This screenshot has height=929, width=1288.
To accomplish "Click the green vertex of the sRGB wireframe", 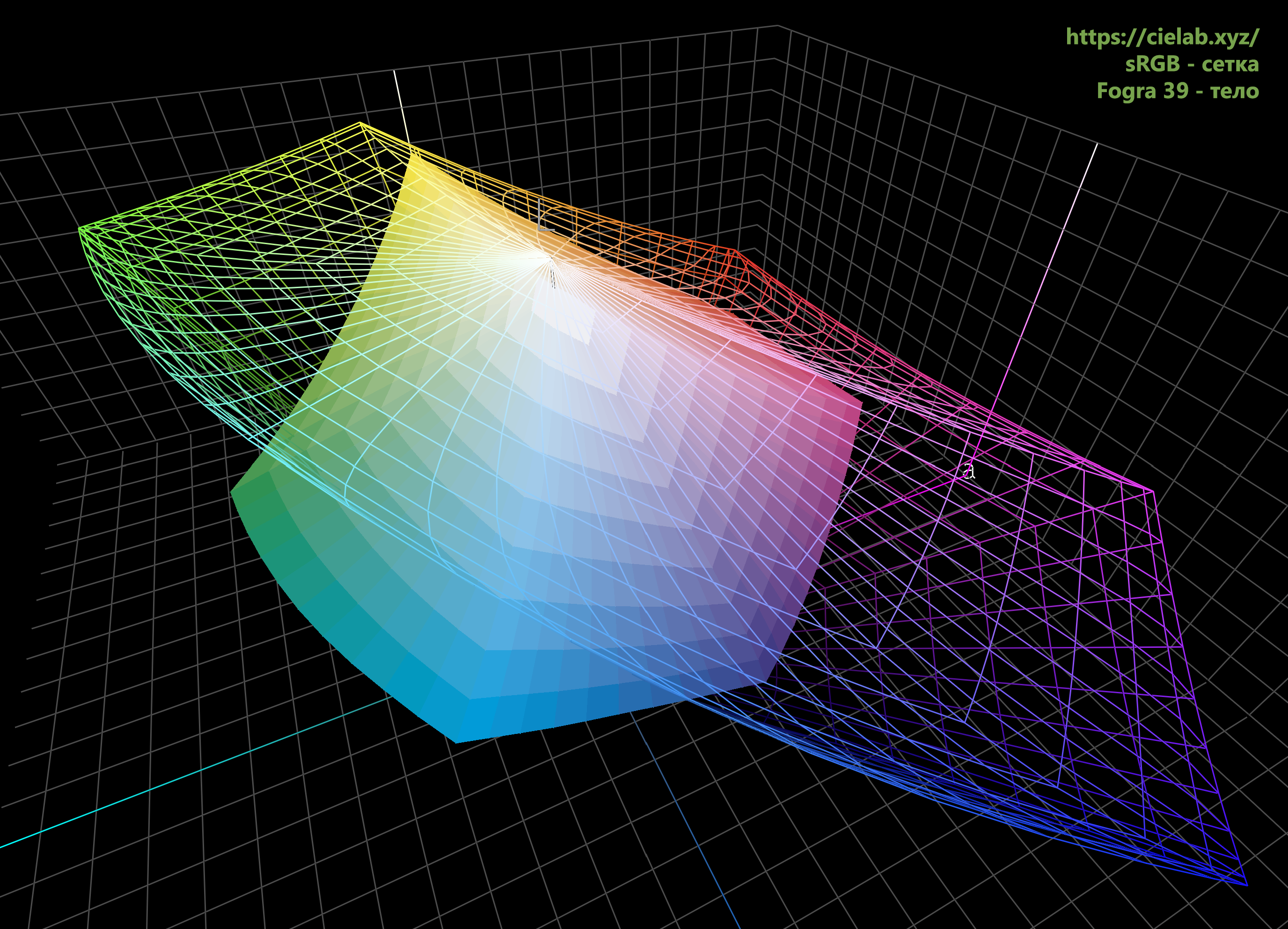I will [80, 228].
